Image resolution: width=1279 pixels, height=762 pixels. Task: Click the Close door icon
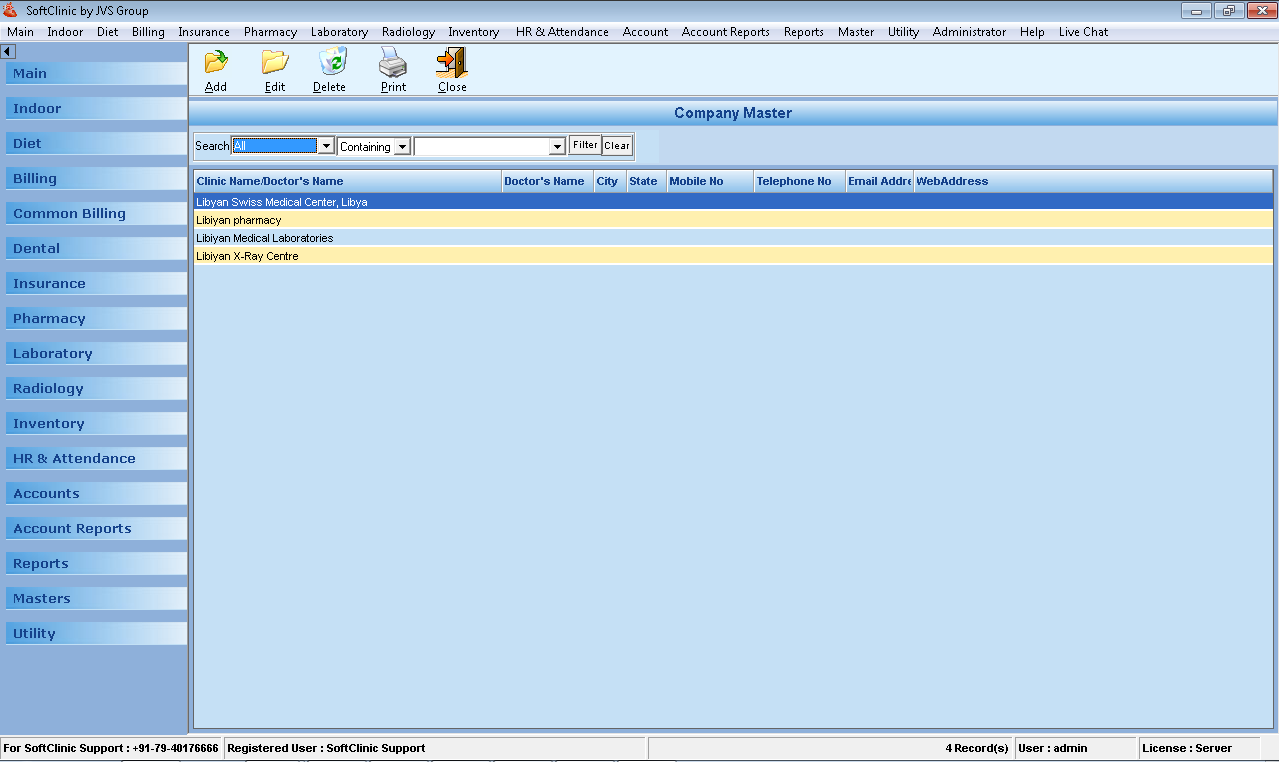450,68
